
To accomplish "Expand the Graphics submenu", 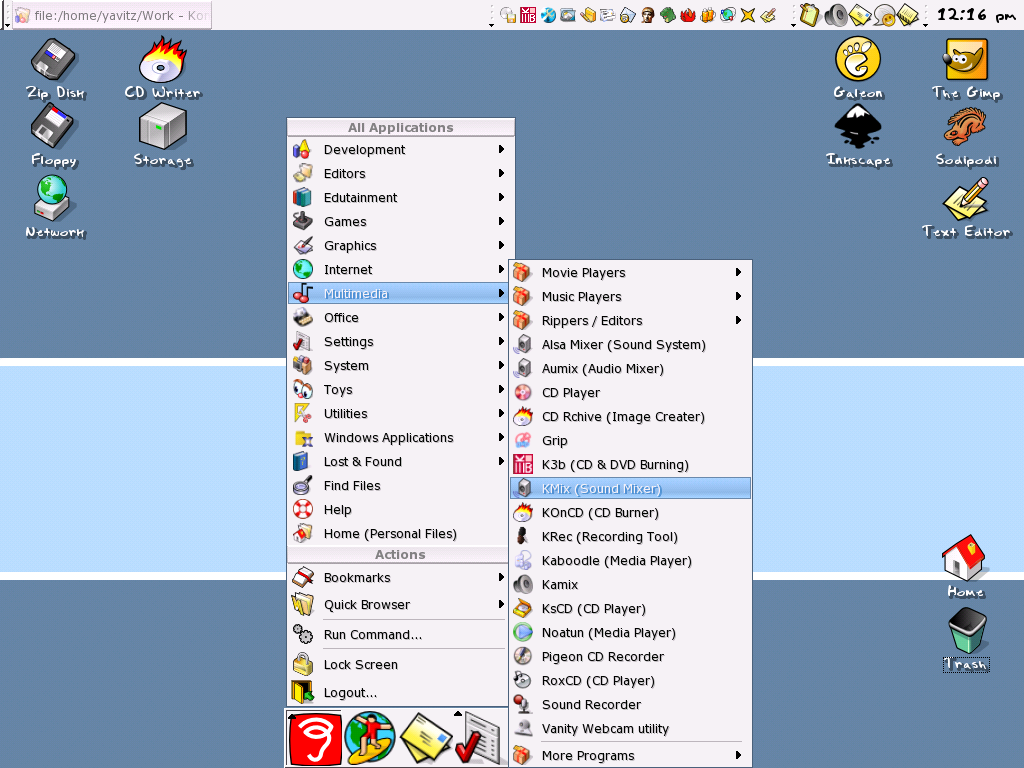I will tap(400, 246).
